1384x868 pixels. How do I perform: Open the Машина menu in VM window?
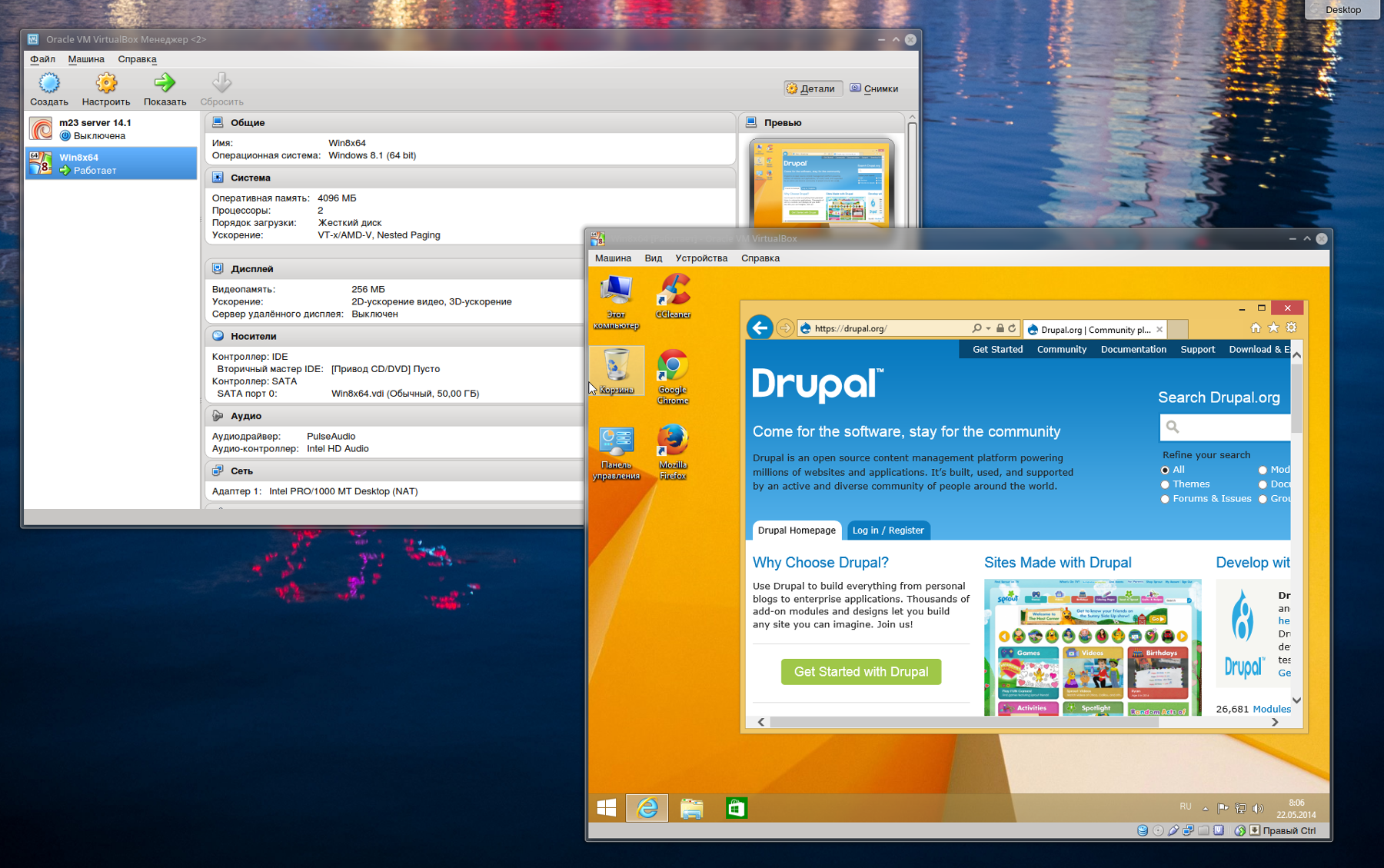(613, 258)
